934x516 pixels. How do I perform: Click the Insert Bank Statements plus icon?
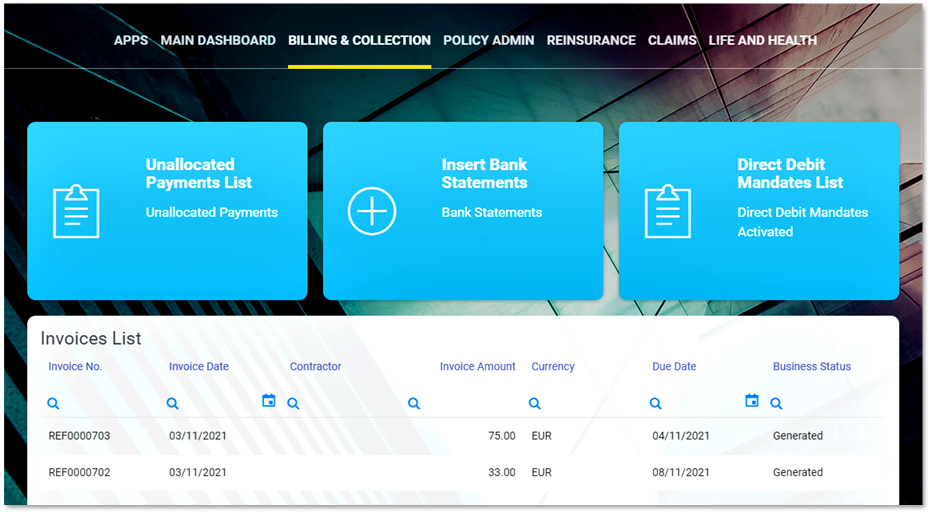[x=372, y=211]
